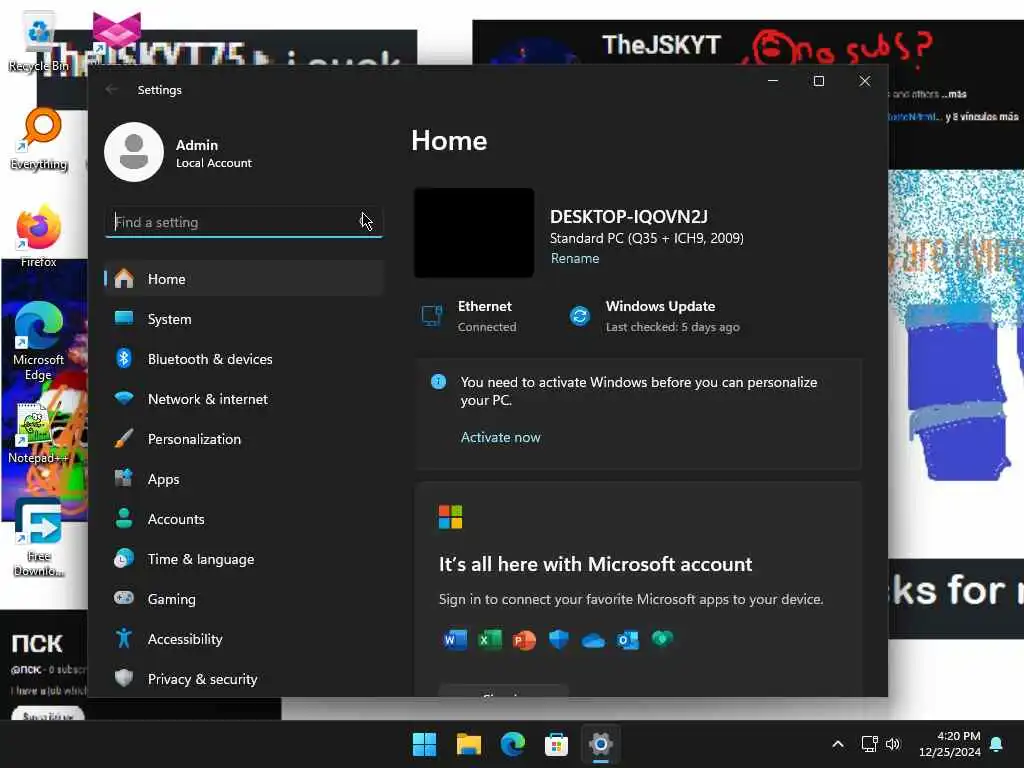1024x768 pixels.
Task: Focus the Find a setting search box
Action: click(244, 222)
